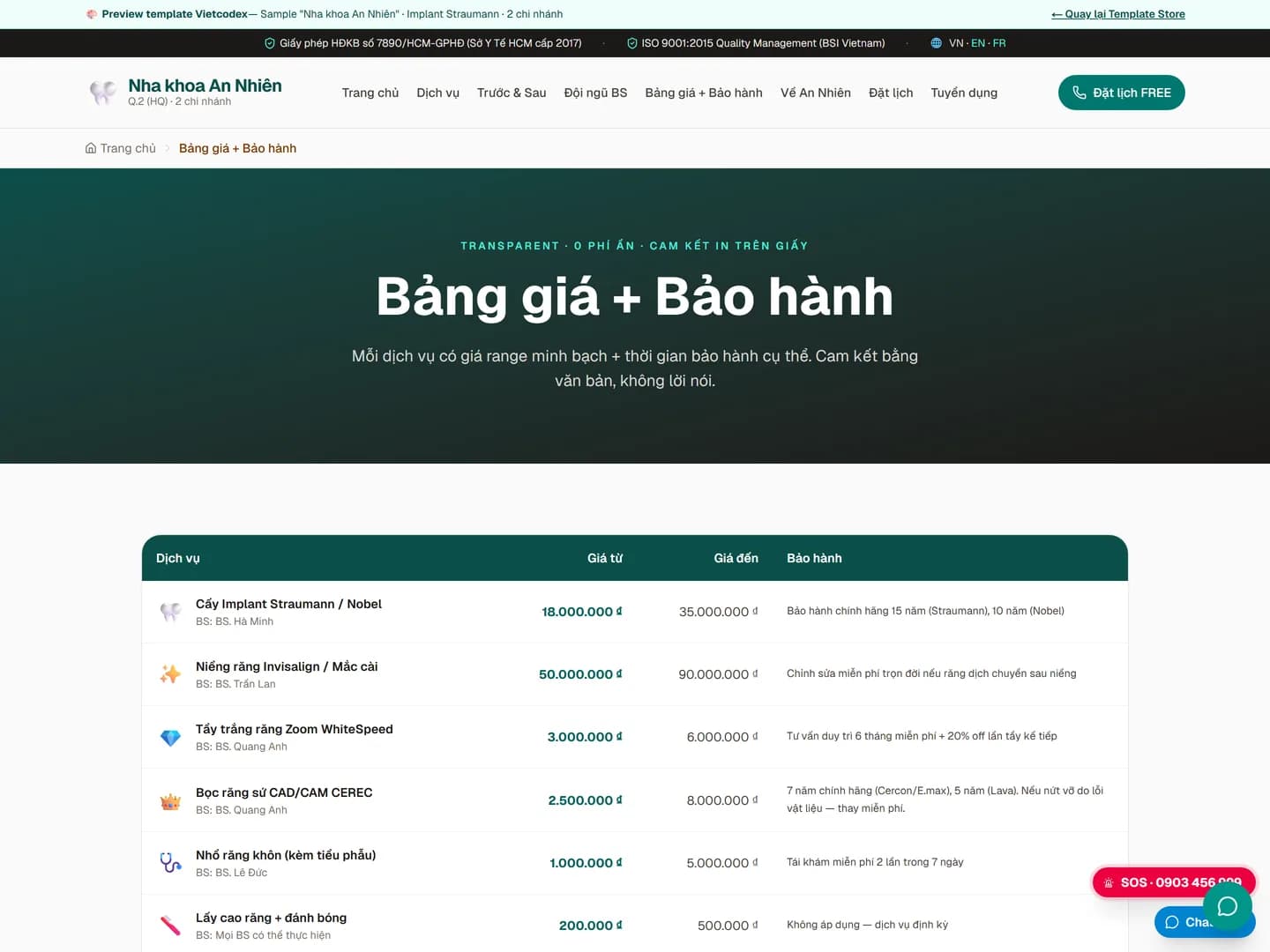Click the Tái khám miễn phí warranty text
The height and width of the screenshot is (952, 1270).
(x=875, y=862)
